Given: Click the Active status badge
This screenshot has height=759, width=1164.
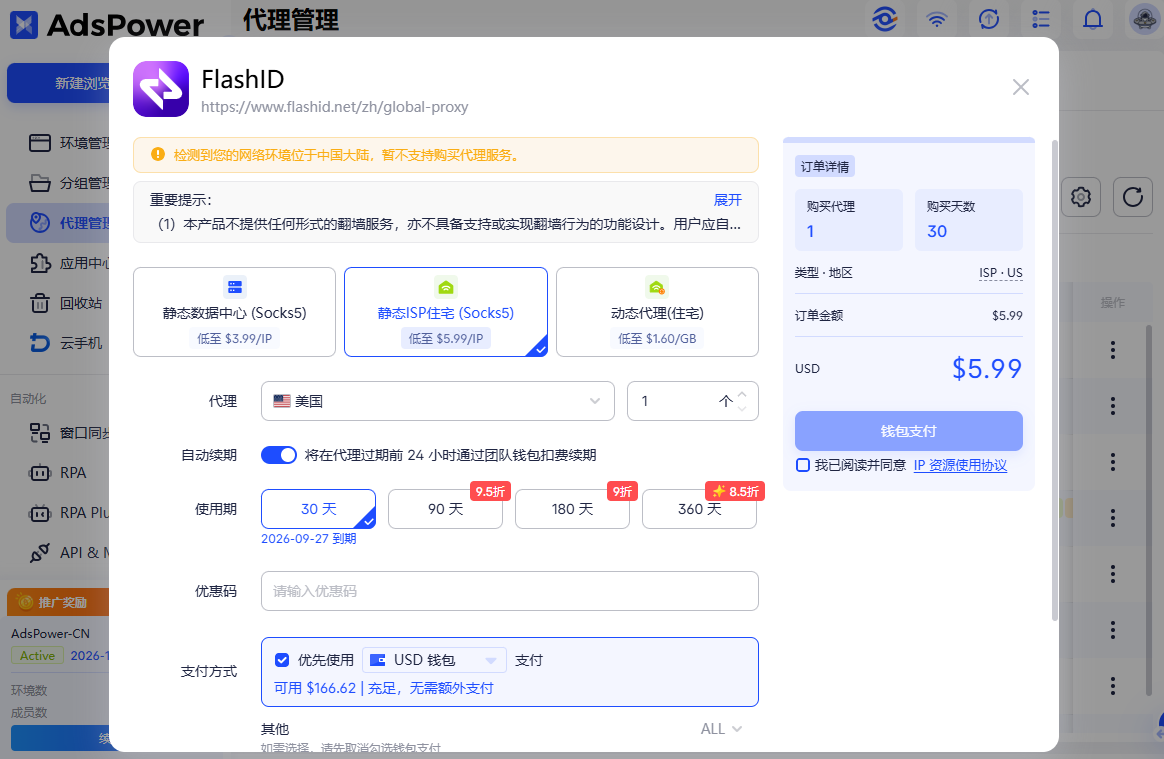Looking at the screenshot, I should point(37,656).
